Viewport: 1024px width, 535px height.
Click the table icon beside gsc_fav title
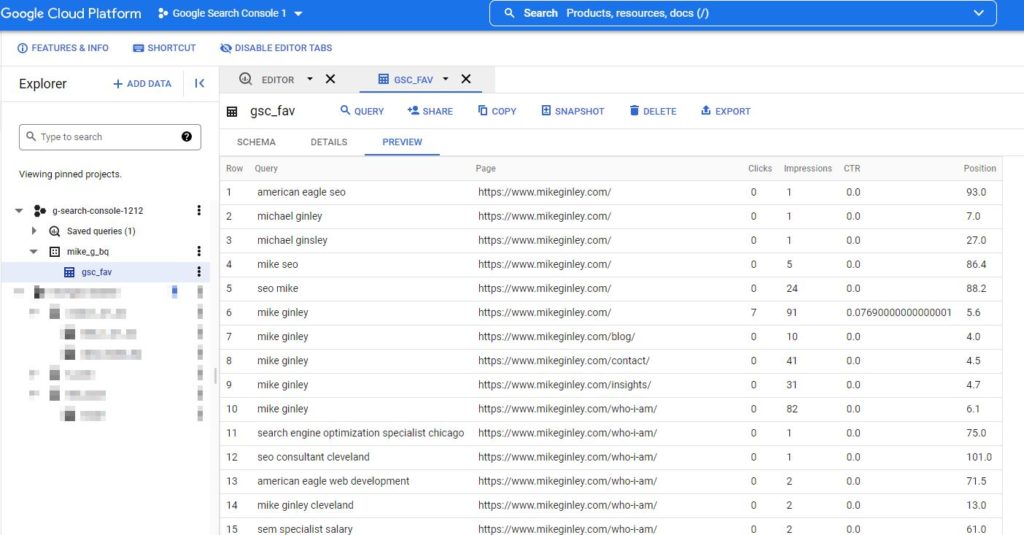click(x=232, y=112)
